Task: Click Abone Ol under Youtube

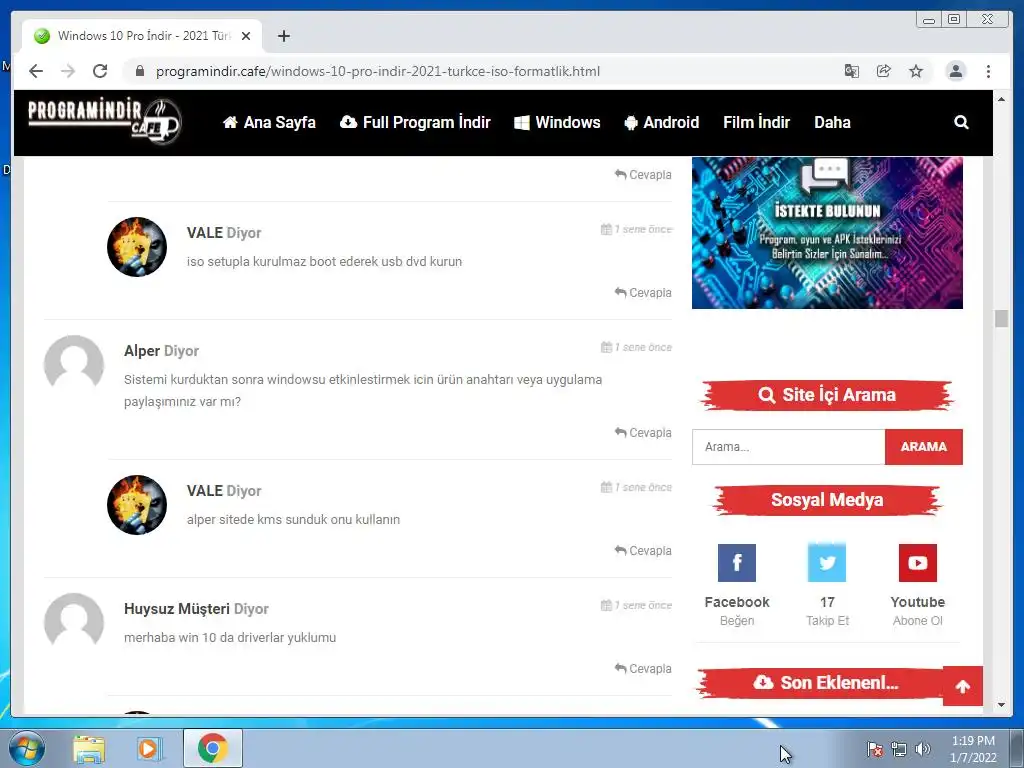Action: click(x=918, y=620)
